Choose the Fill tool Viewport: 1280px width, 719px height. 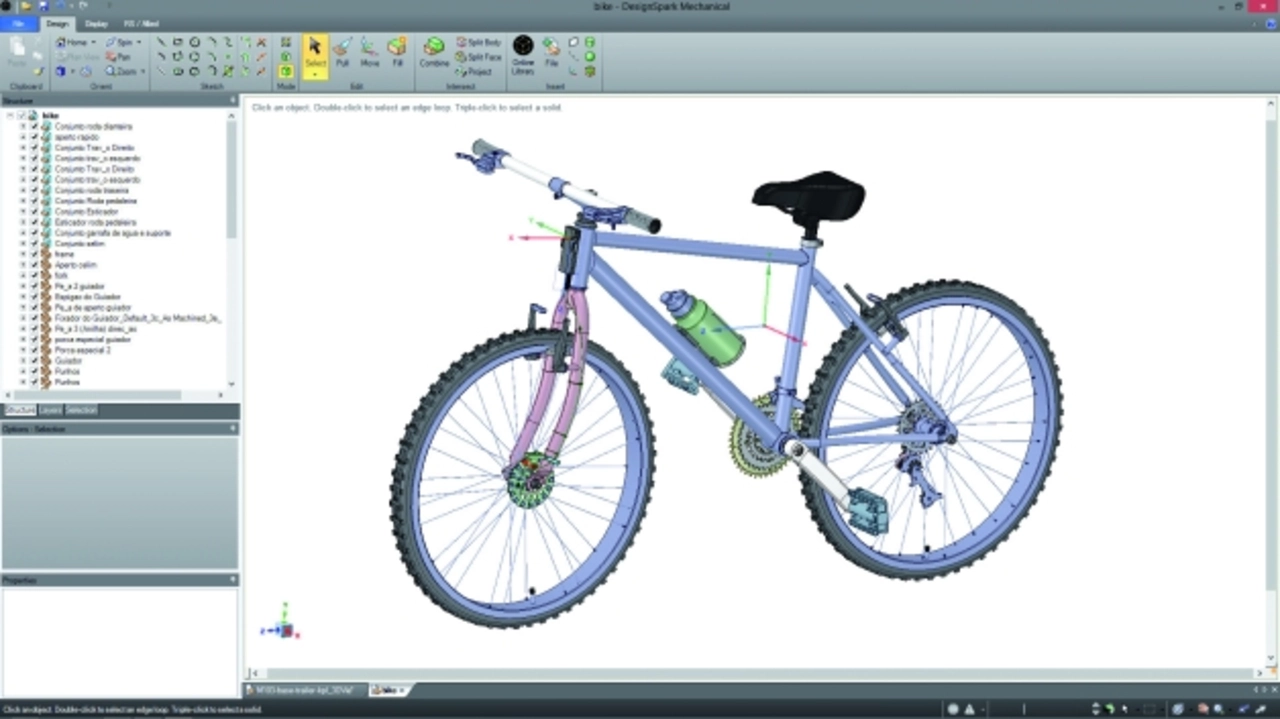coord(397,53)
